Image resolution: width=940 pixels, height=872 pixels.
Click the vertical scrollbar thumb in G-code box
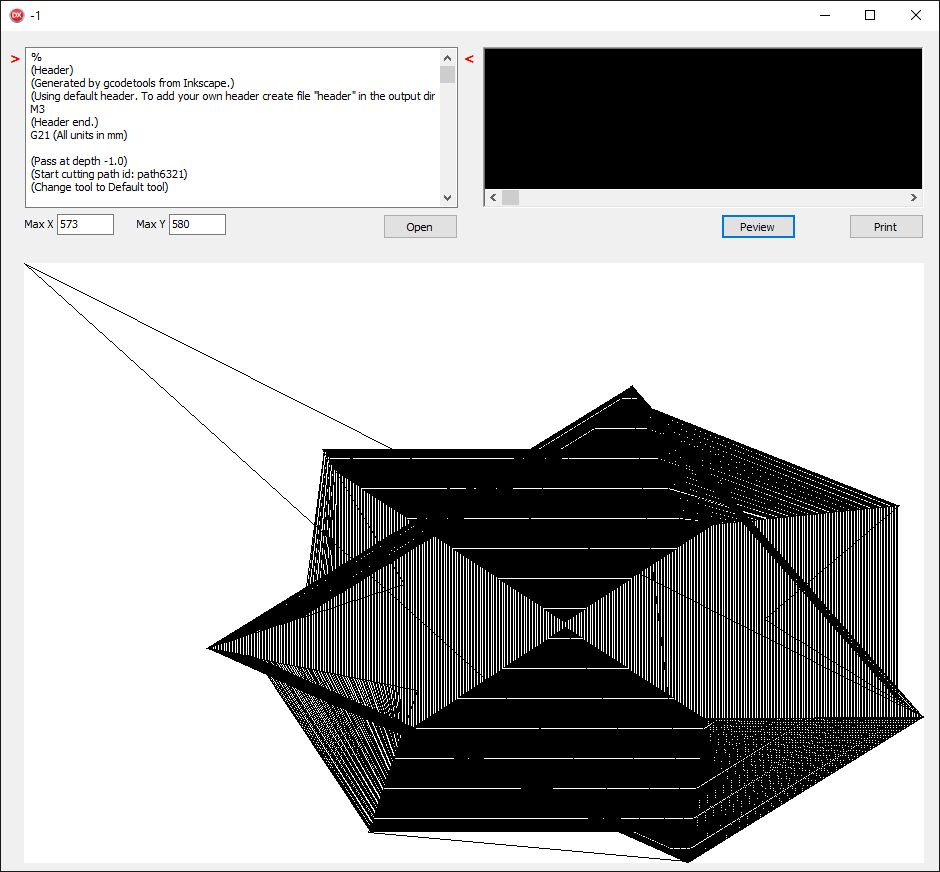[x=447, y=74]
